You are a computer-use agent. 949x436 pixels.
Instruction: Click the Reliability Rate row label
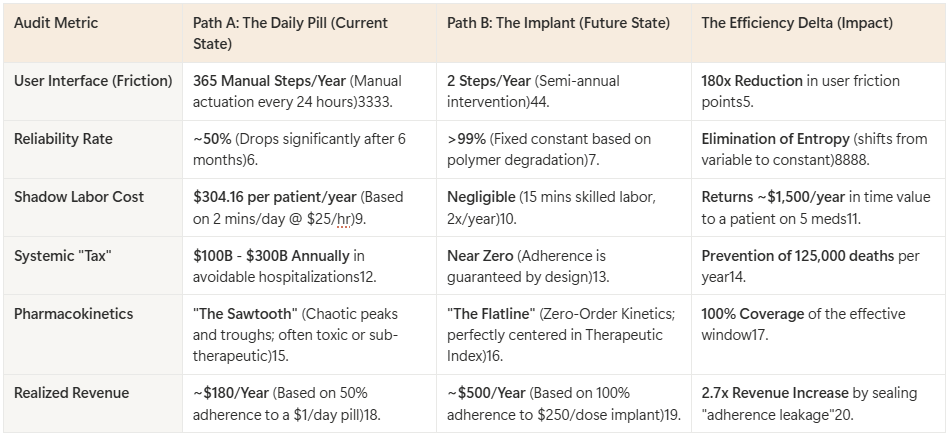[63, 139]
